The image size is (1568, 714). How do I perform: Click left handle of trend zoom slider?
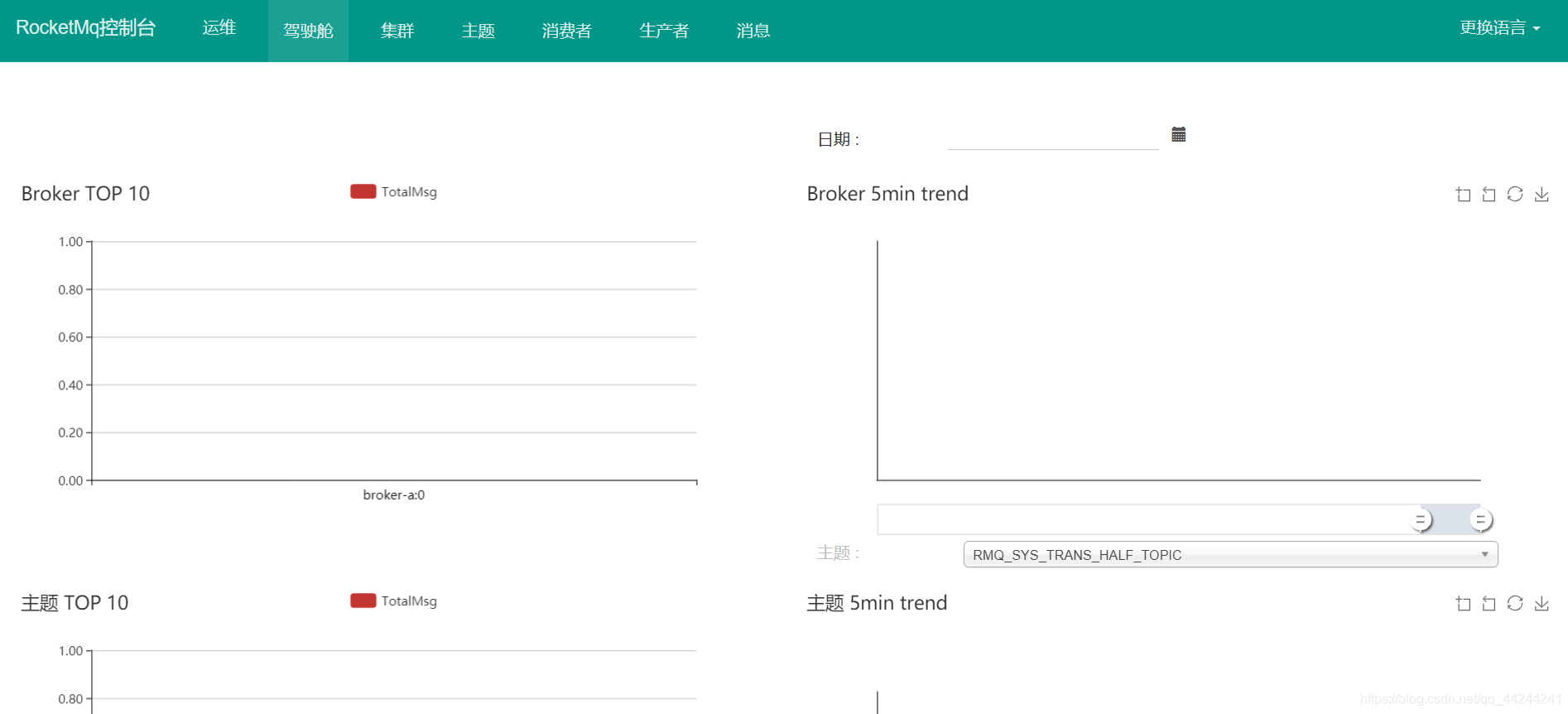pyautogui.click(x=1421, y=519)
